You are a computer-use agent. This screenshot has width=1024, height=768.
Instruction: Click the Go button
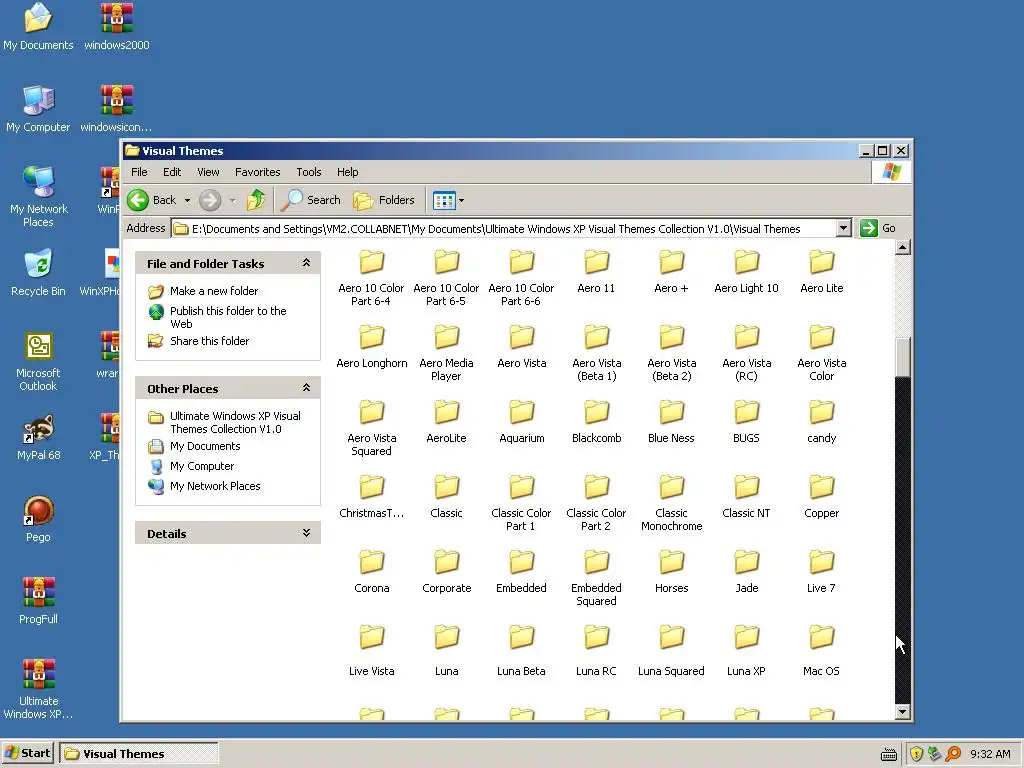click(x=878, y=228)
